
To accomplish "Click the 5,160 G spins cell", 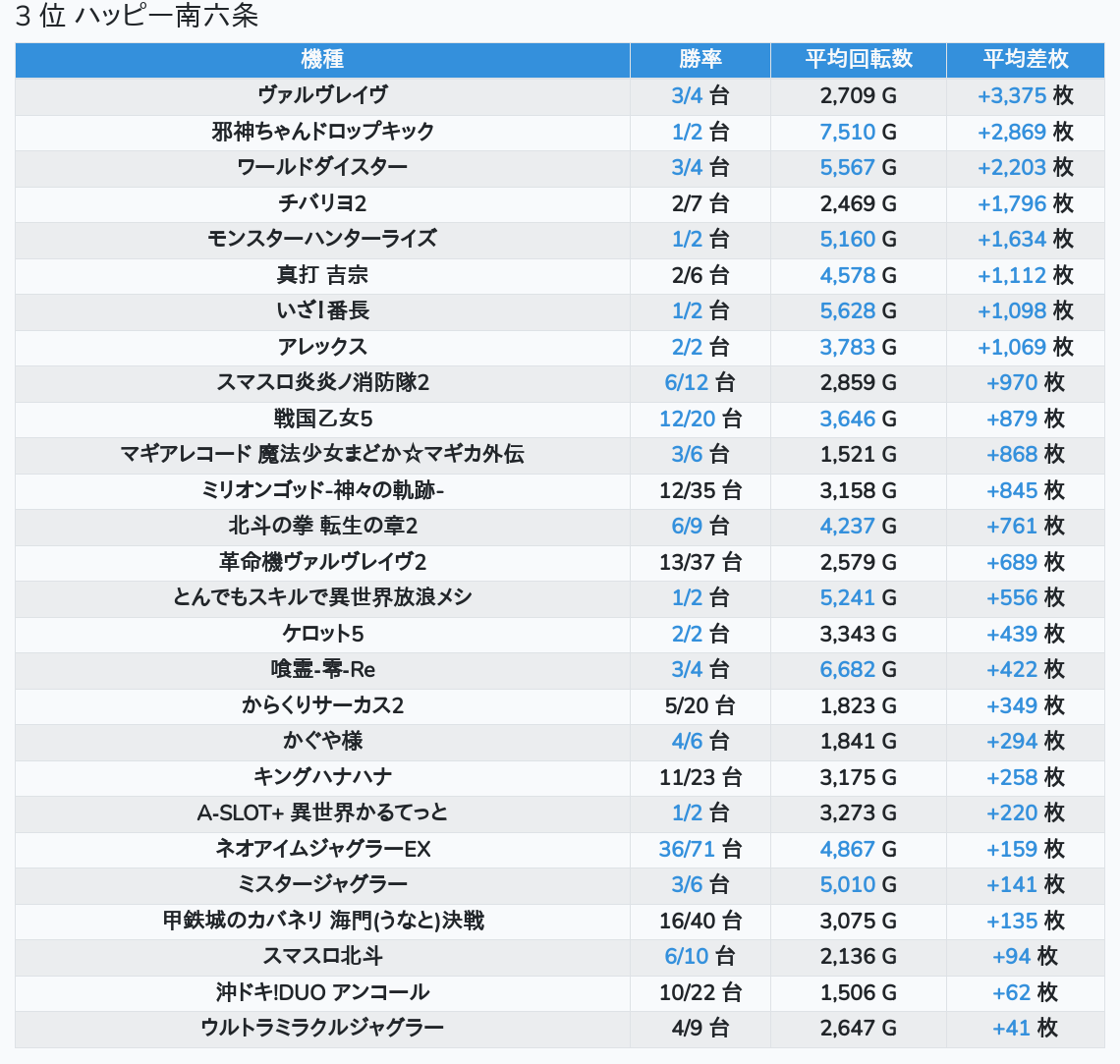I will coord(859,239).
